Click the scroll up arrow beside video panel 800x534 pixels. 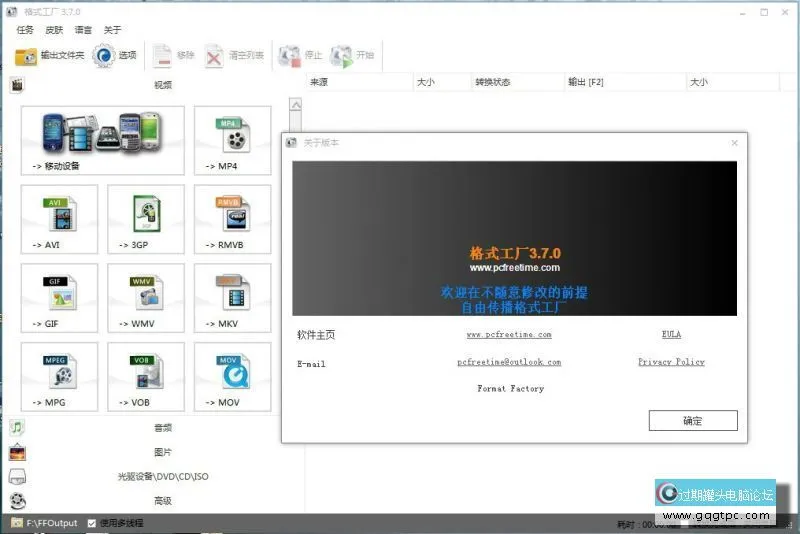[x=295, y=105]
